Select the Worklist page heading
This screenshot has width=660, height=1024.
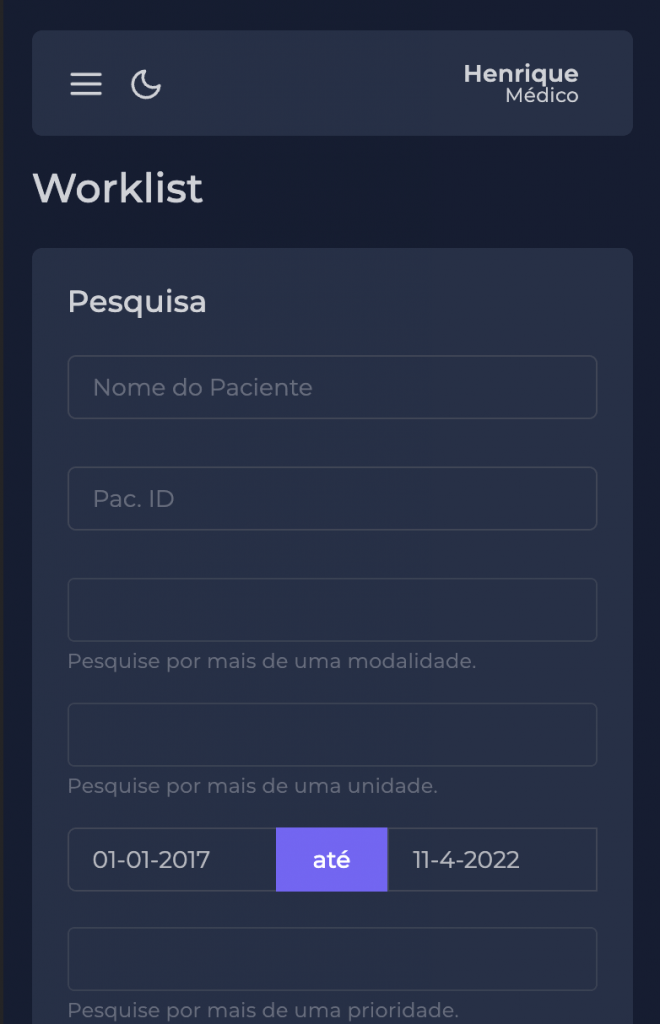pyautogui.click(x=117, y=188)
